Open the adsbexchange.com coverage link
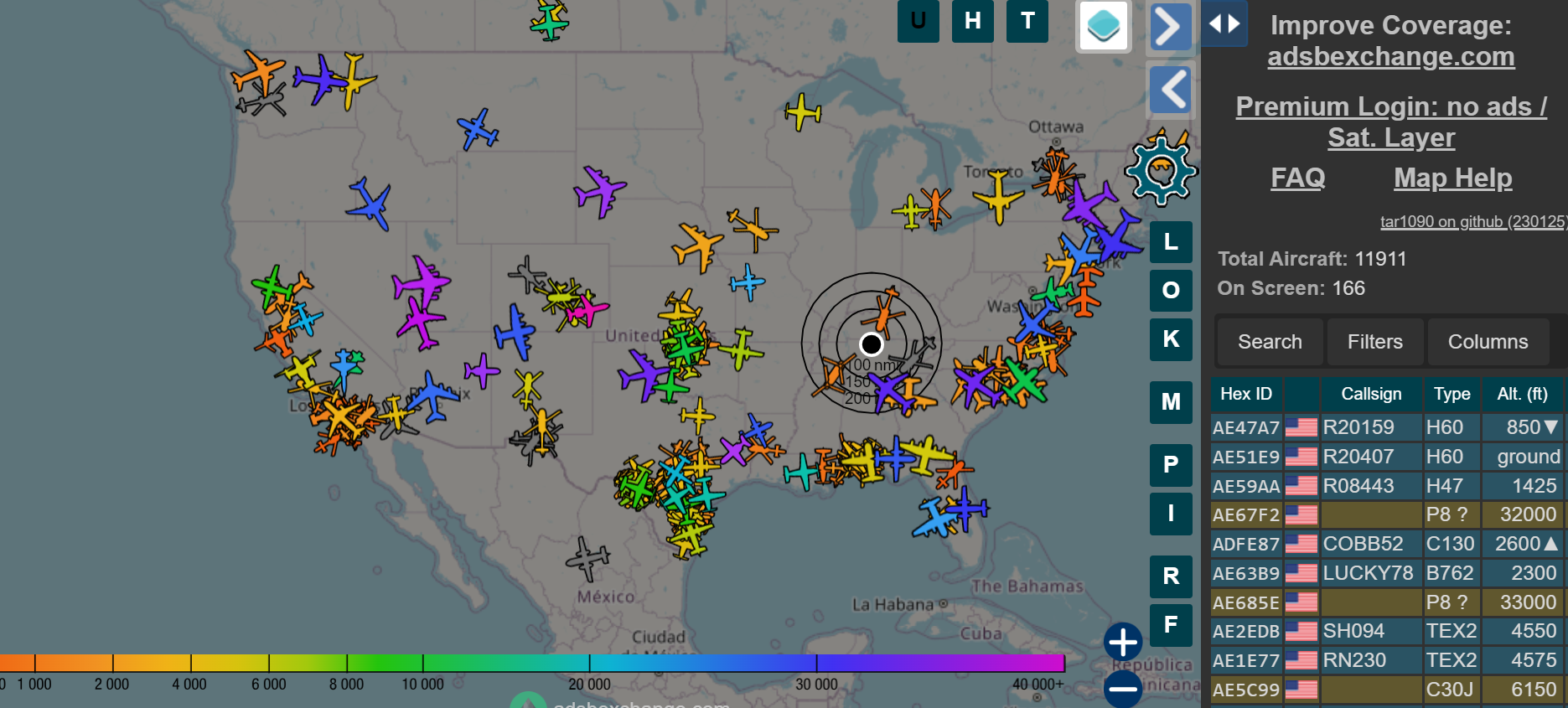This screenshot has width=1568, height=708. point(1390,57)
